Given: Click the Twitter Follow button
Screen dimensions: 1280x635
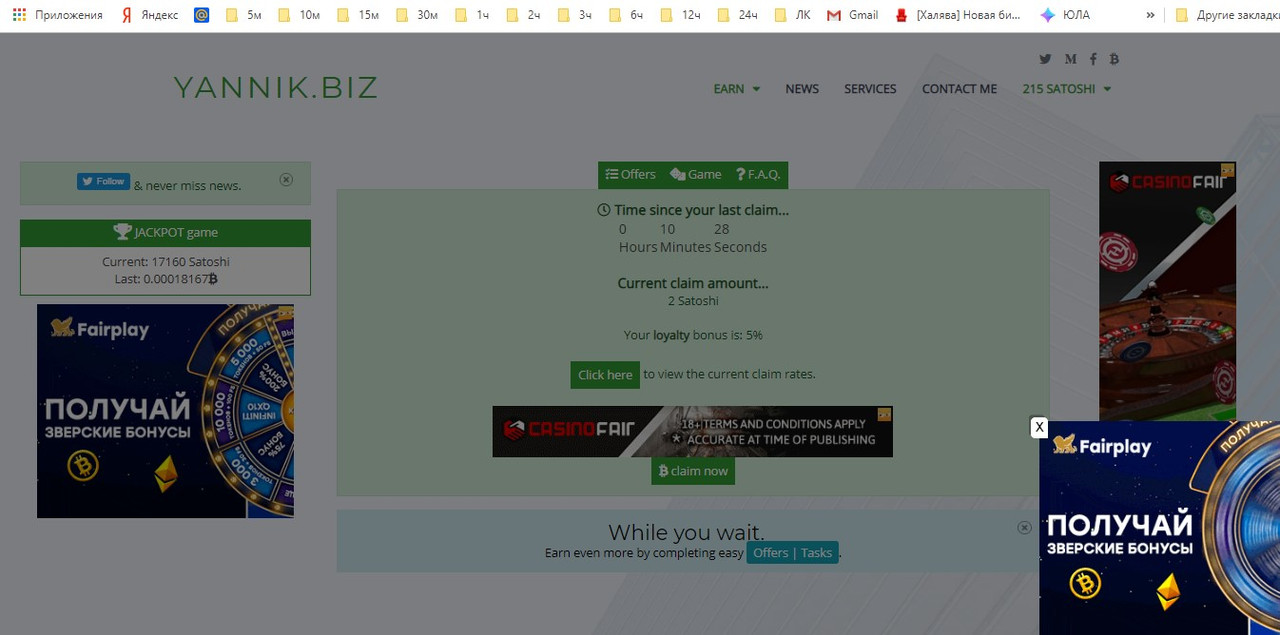Looking at the screenshot, I should coord(103,182).
